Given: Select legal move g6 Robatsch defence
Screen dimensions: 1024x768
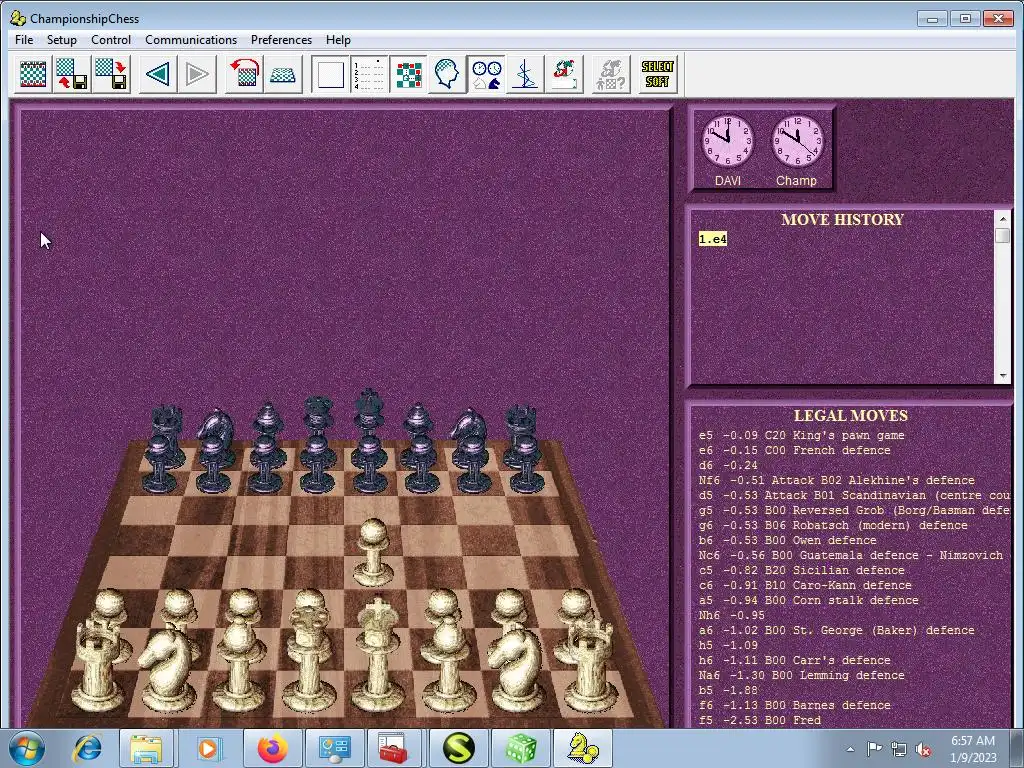Looking at the screenshot, I should tap(833, 526).
